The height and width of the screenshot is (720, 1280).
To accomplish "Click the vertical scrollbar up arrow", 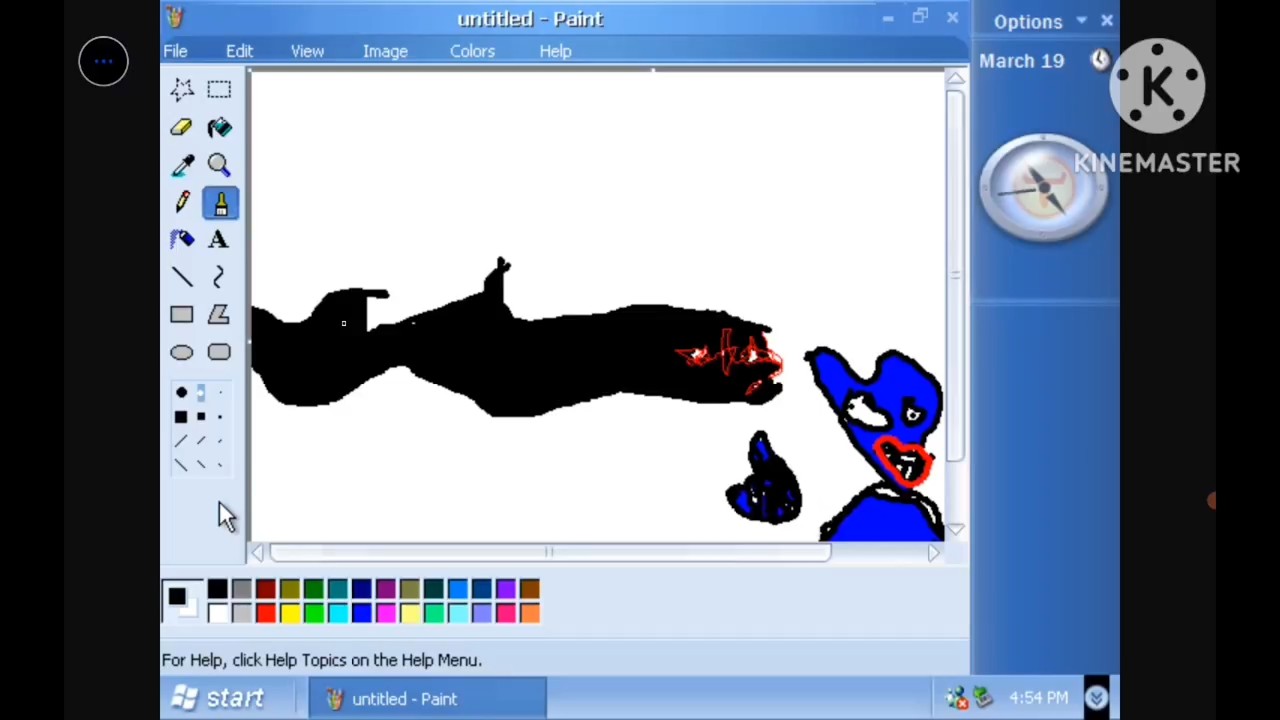I will click(956, 79).
